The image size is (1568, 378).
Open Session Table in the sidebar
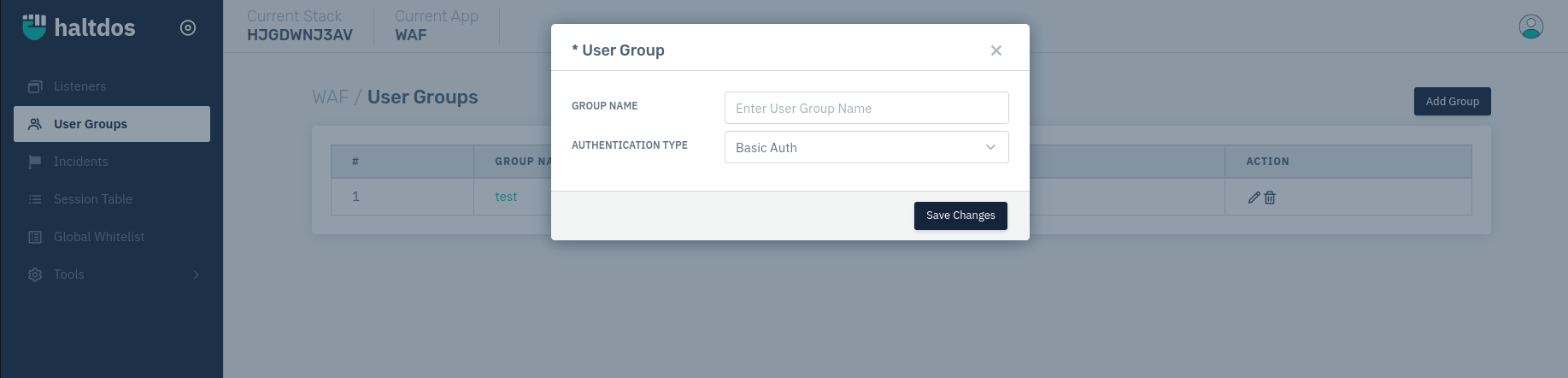(x=112, y=199)
